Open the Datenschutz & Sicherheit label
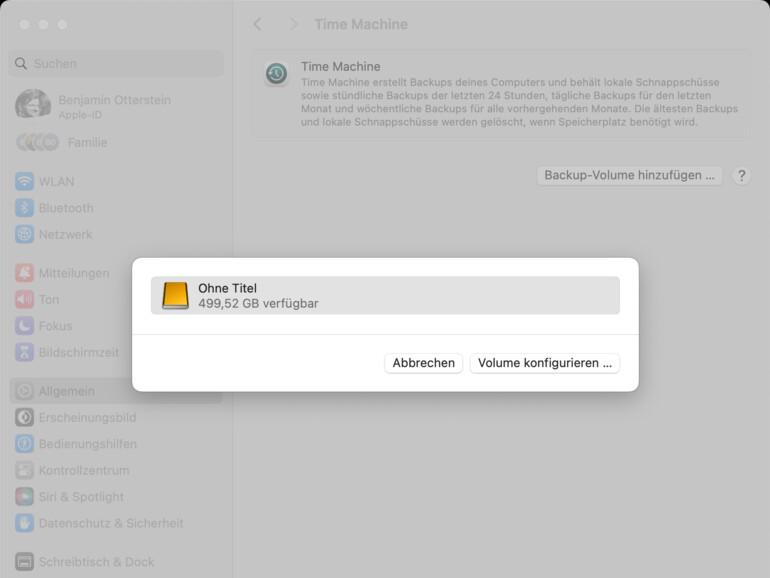 coord(111,523)
